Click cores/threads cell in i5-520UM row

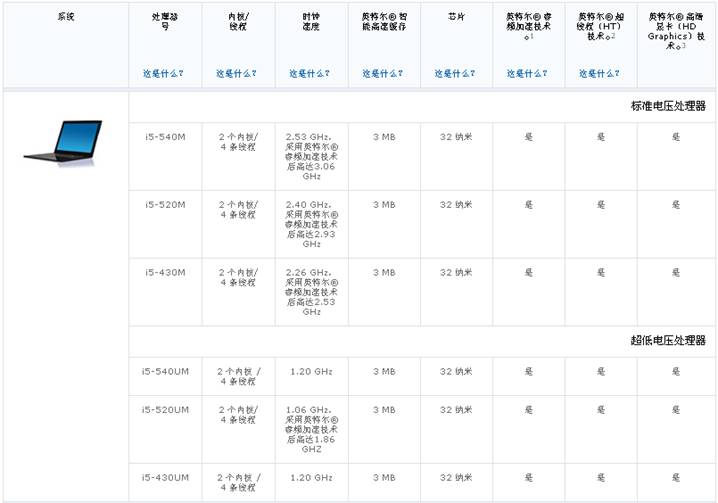(x=238, y=415)
